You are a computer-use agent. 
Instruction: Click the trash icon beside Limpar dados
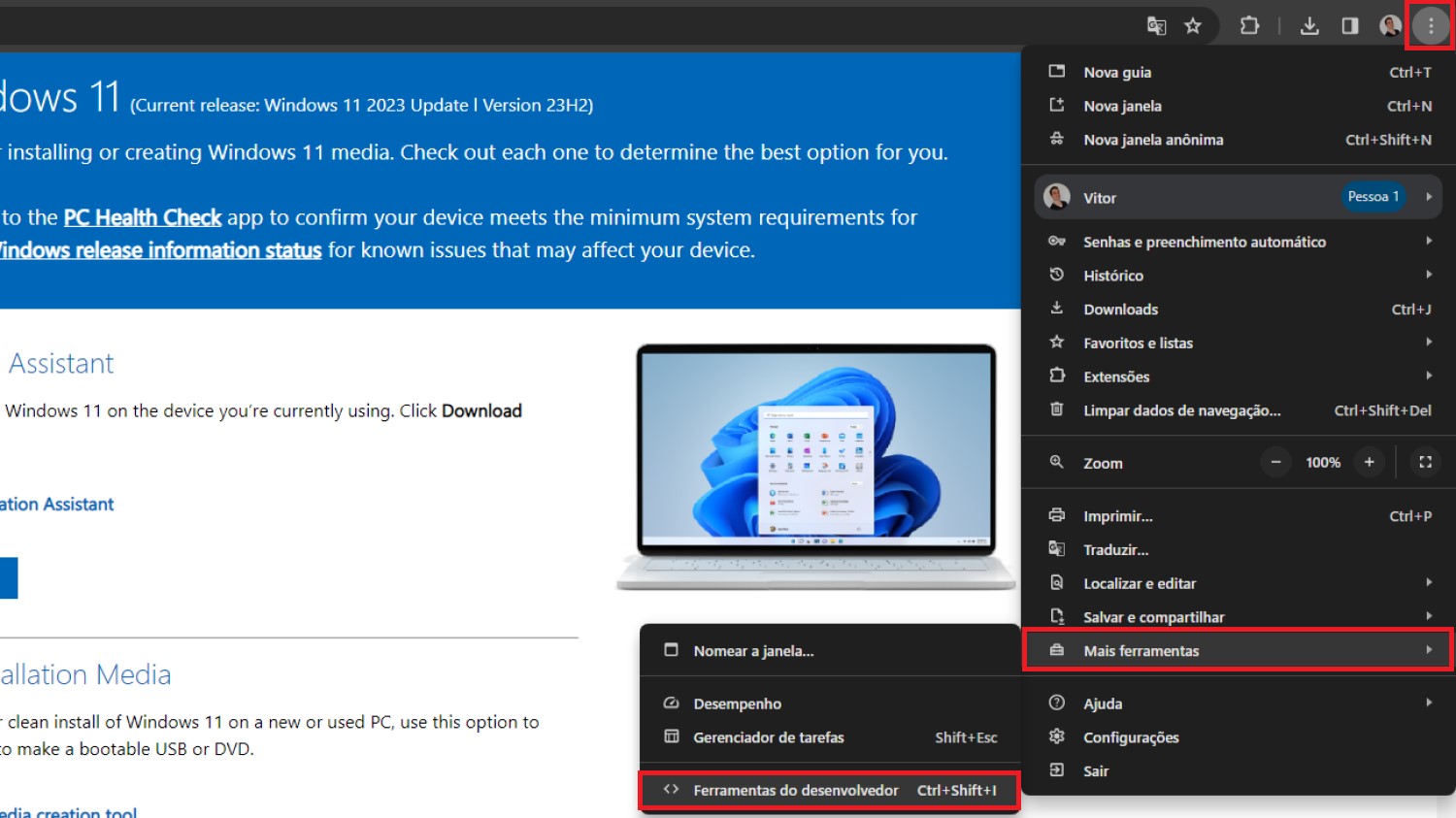coord(1057,409)
